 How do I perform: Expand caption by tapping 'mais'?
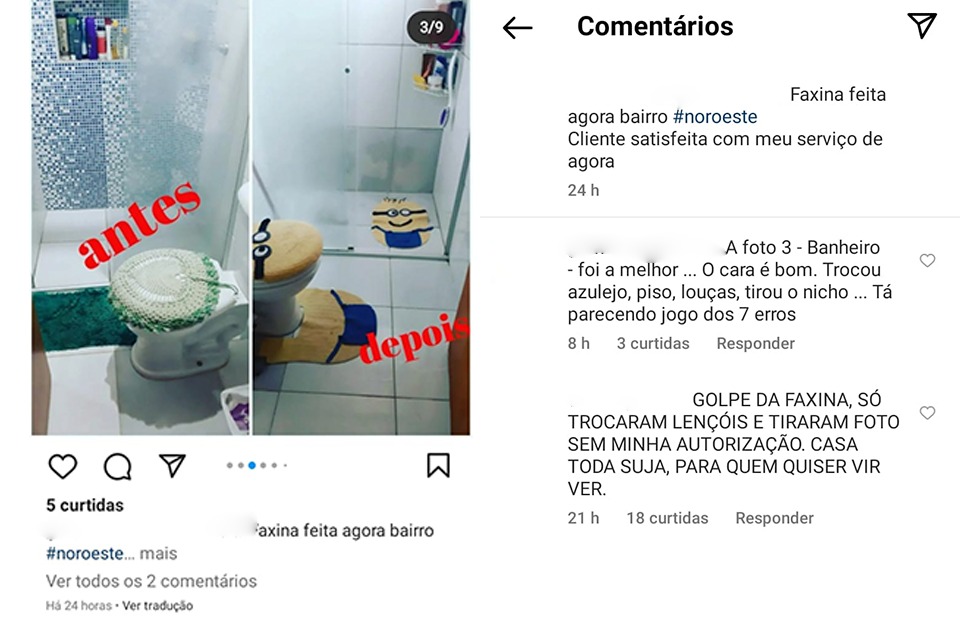[x=158, y=553]
